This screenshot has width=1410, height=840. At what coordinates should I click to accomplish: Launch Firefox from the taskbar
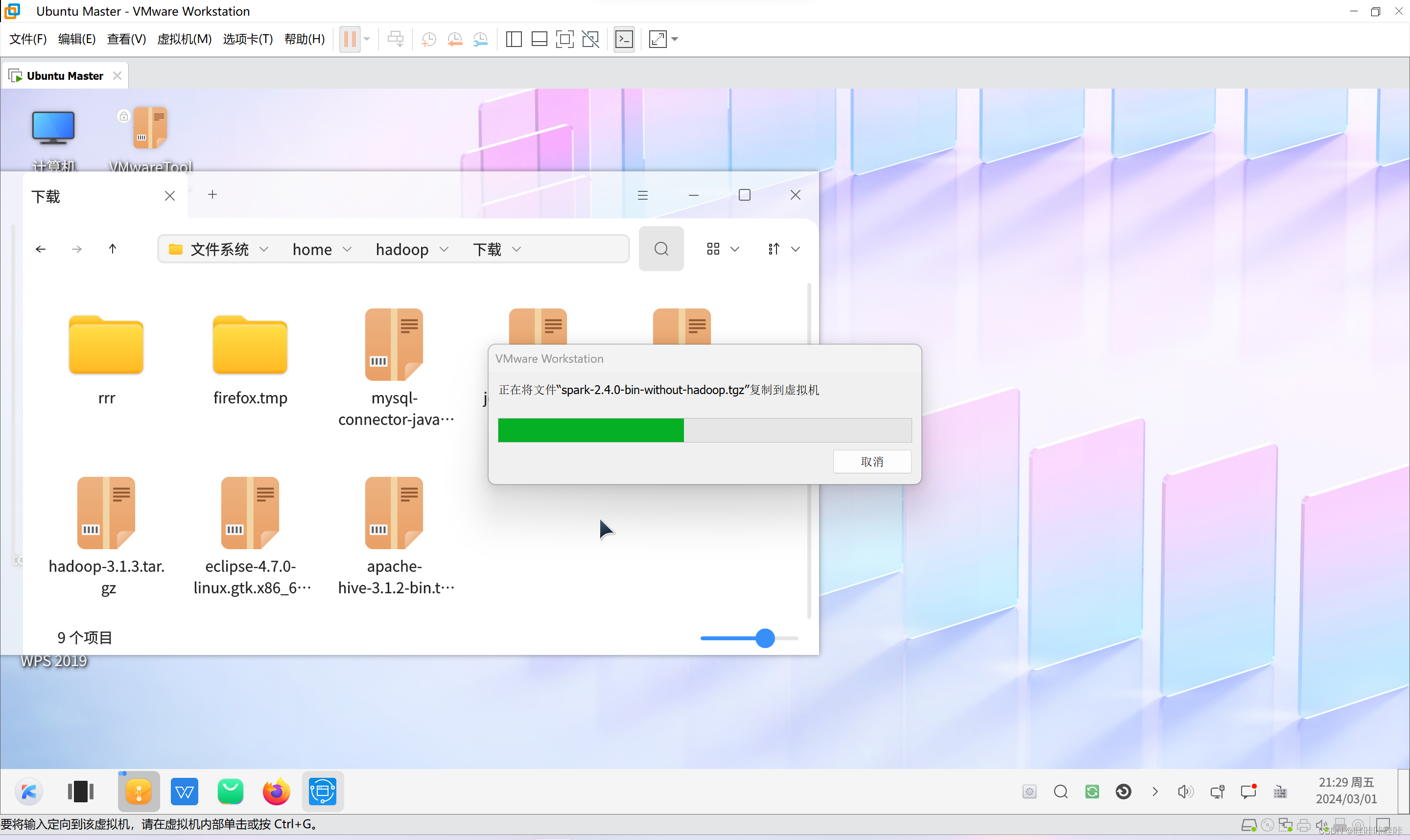tap(276, 792)
